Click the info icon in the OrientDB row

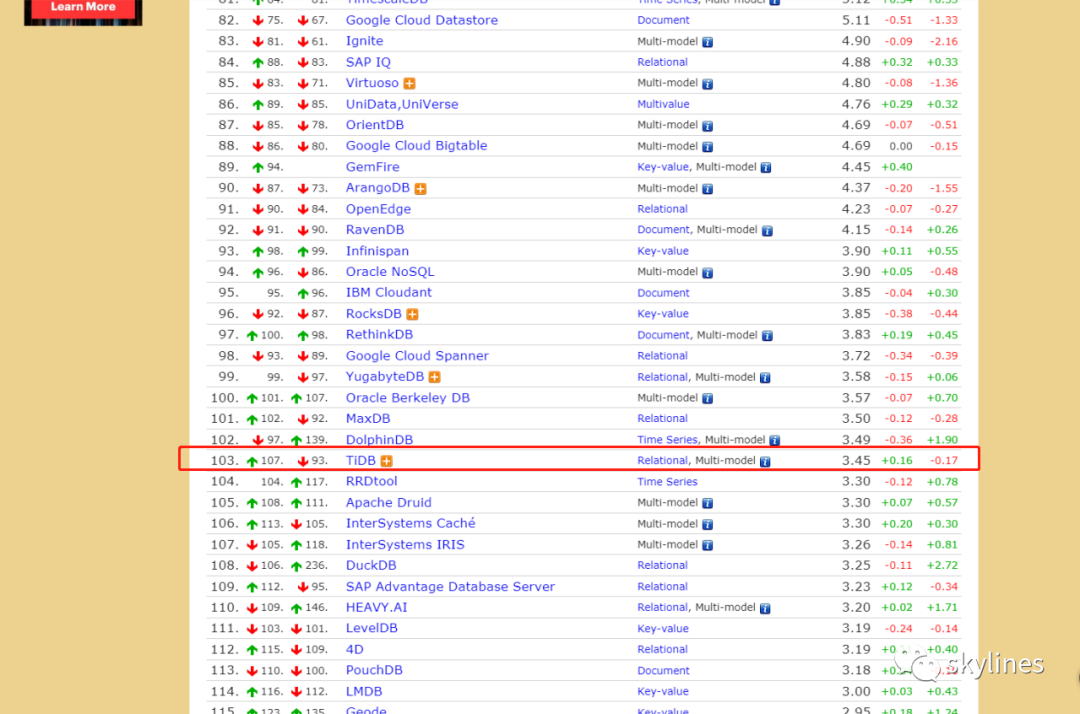point(707,126)
